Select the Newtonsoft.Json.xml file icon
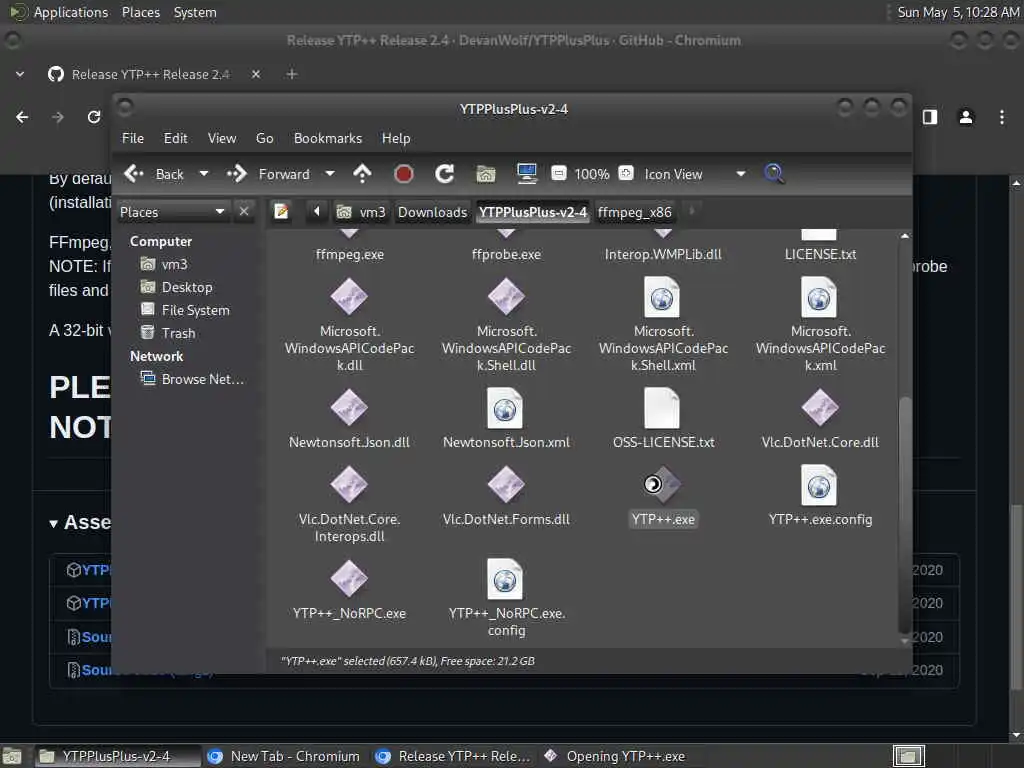This screenshot has width=1024, height=768. click(x=505, y=408)
